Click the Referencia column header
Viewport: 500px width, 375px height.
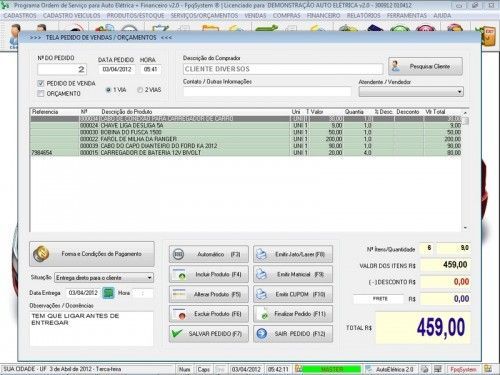pos(45,112)
